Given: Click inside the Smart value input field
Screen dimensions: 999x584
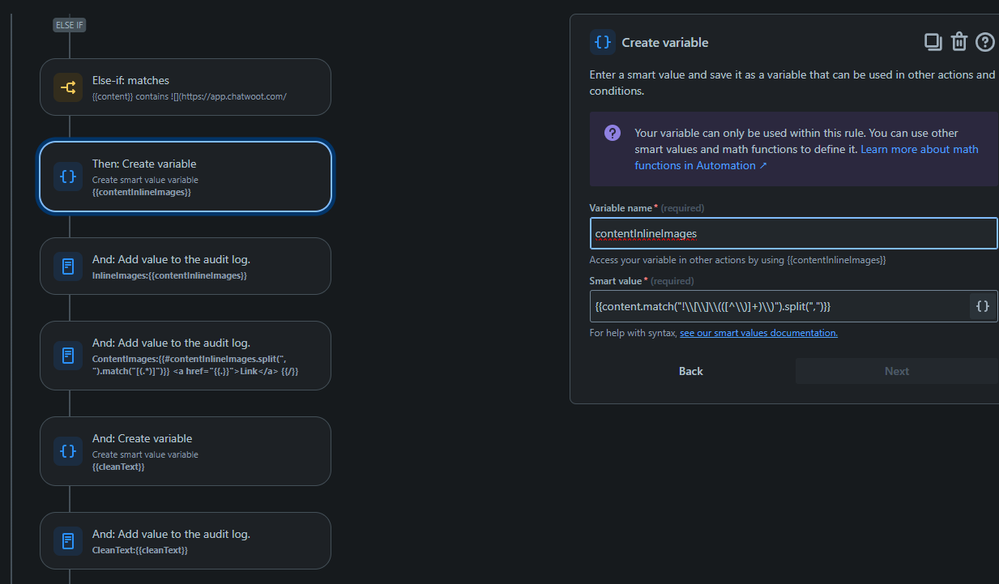Looking at the screenshot, I should coord(780,306).
